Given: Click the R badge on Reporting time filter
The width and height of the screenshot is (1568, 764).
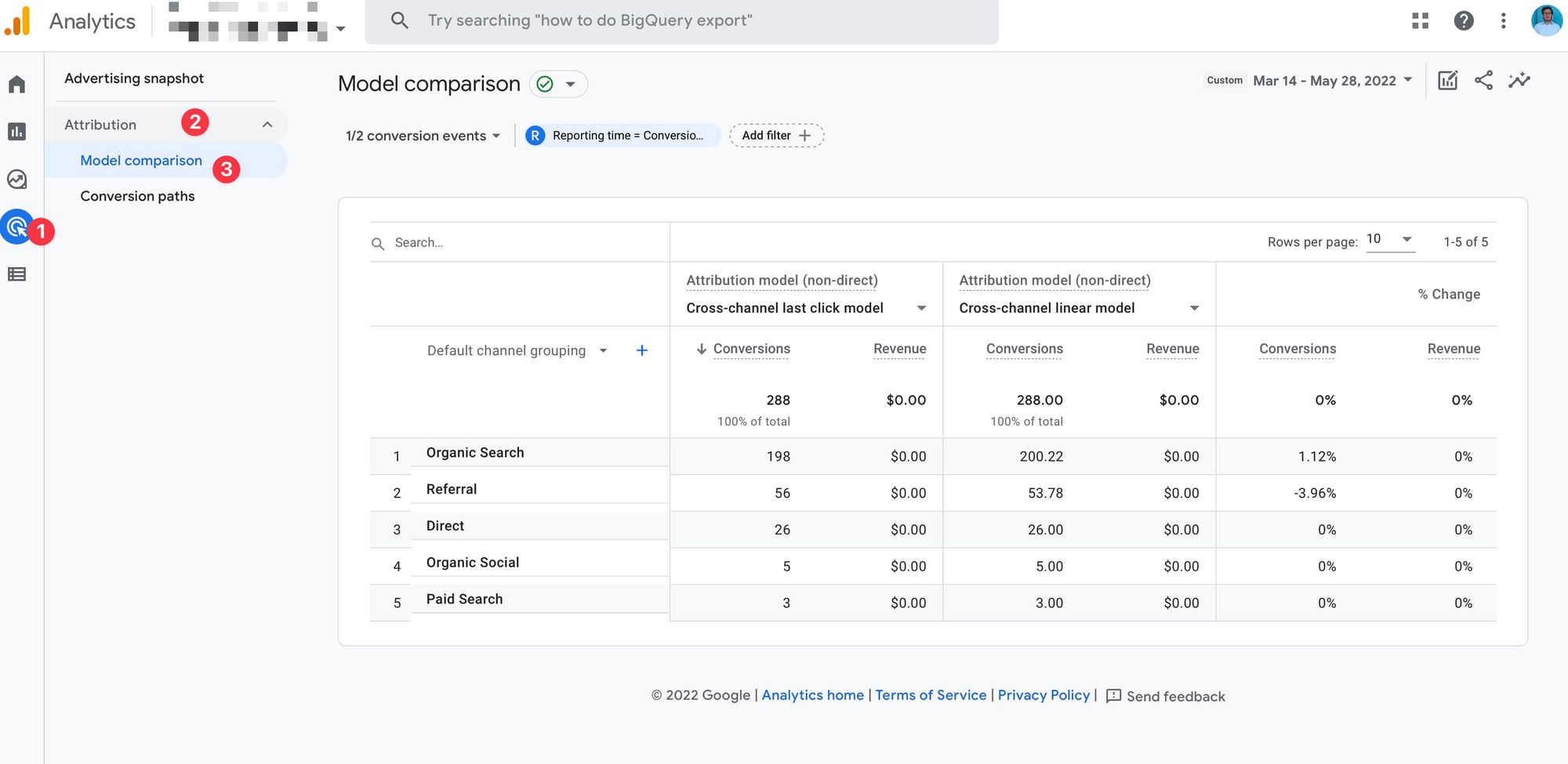Looking at the screenshot, I should (535, 136).
